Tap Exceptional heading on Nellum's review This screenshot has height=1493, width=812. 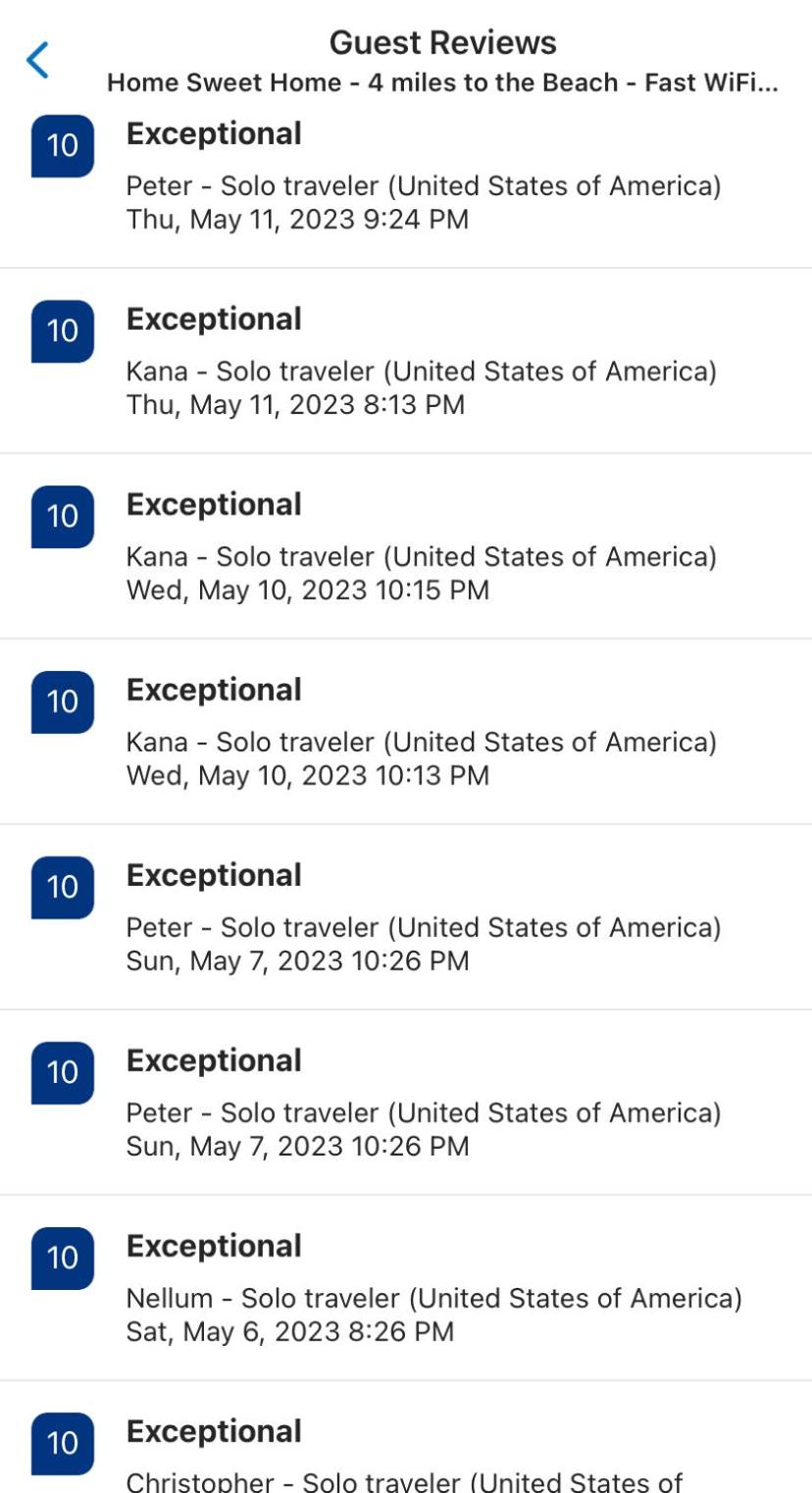tap(214, 1246)
